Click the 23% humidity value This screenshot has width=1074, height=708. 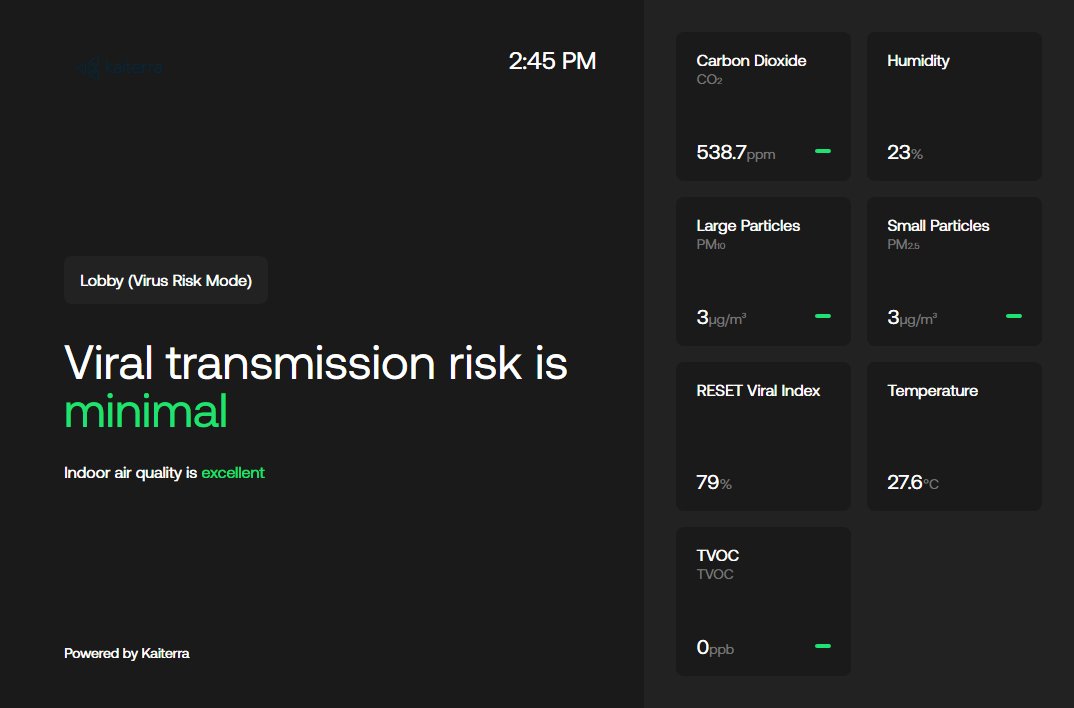[x=905, y=152]
